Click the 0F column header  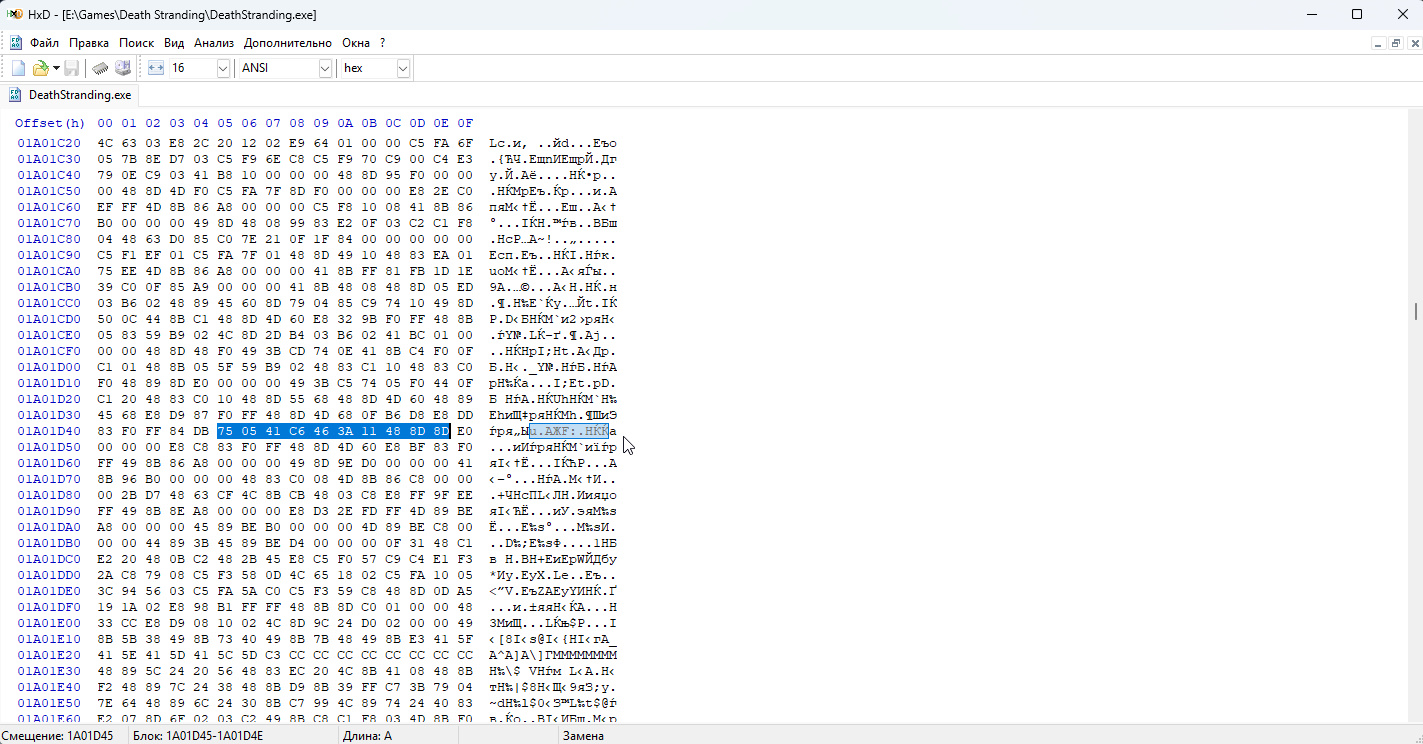[x=465, y=123]
